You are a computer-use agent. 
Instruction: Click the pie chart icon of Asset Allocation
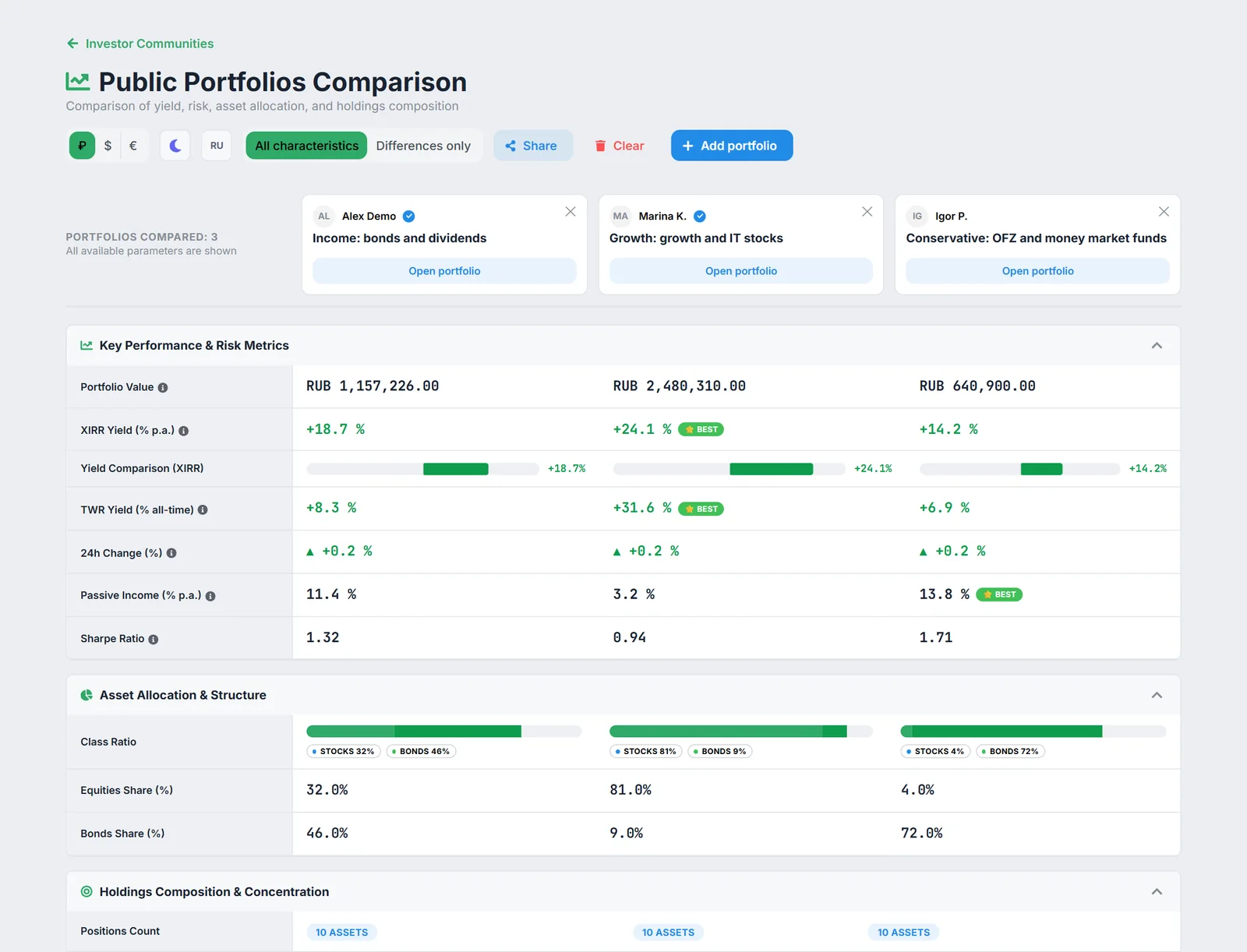(x=87, y=696)
